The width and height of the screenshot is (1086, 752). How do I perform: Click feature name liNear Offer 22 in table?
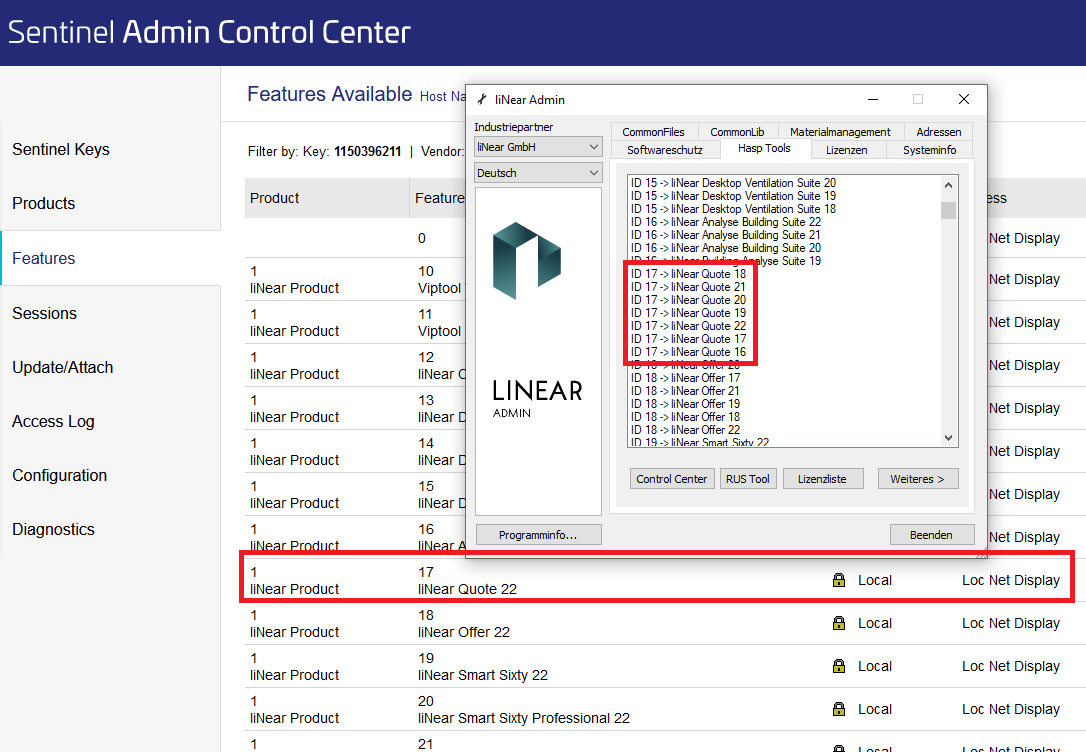point(464,632)
